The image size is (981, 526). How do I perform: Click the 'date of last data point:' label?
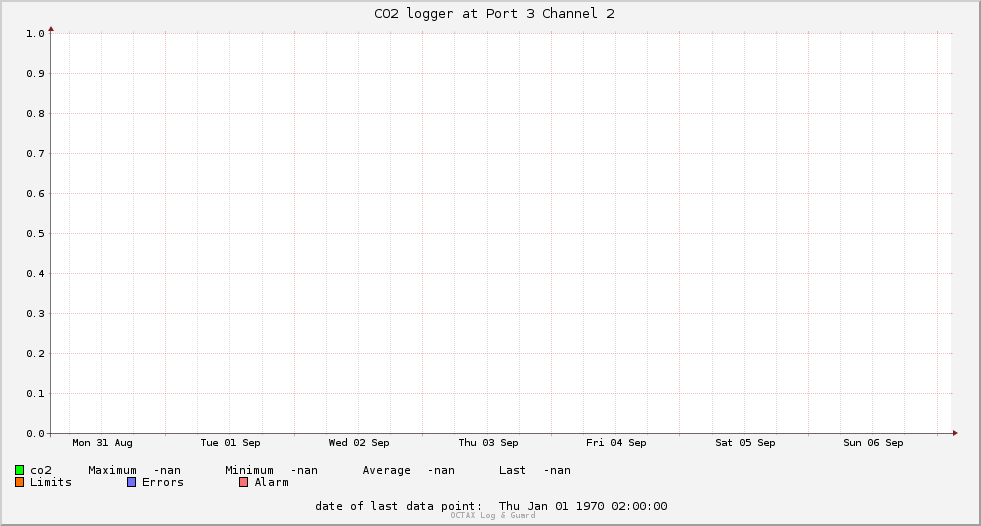click(399, 506)
